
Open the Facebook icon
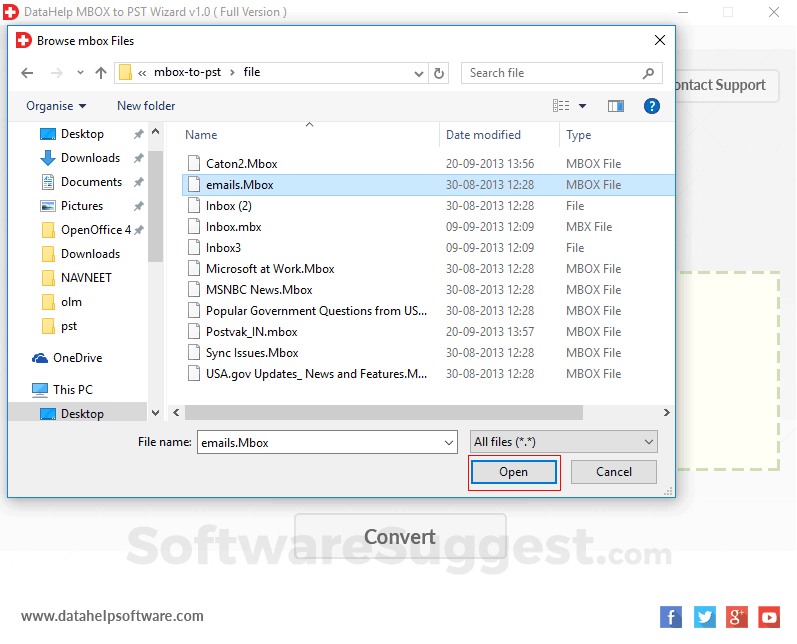click(670, 617)
